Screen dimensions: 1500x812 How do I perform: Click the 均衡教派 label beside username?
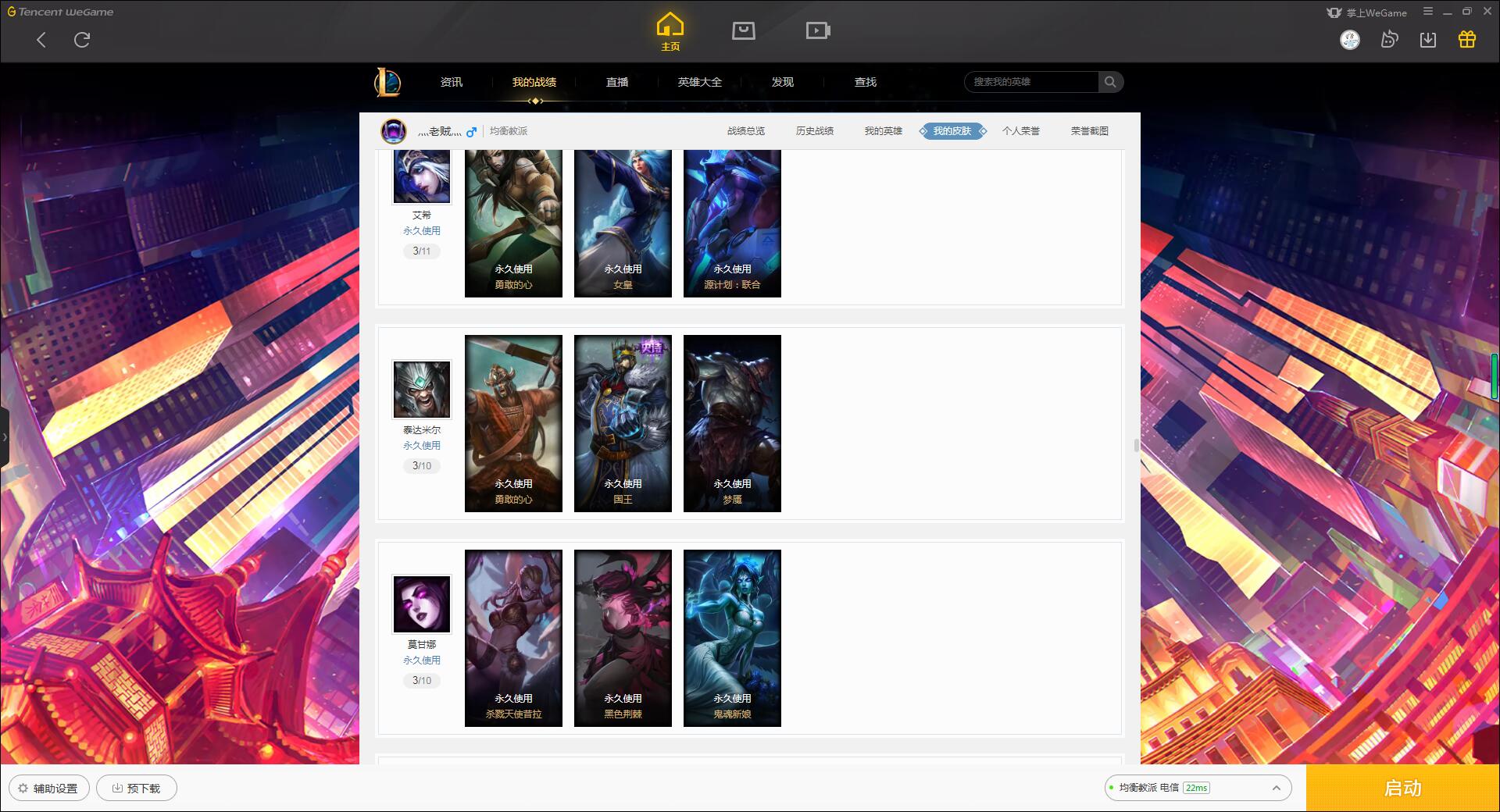coord(509,131)
